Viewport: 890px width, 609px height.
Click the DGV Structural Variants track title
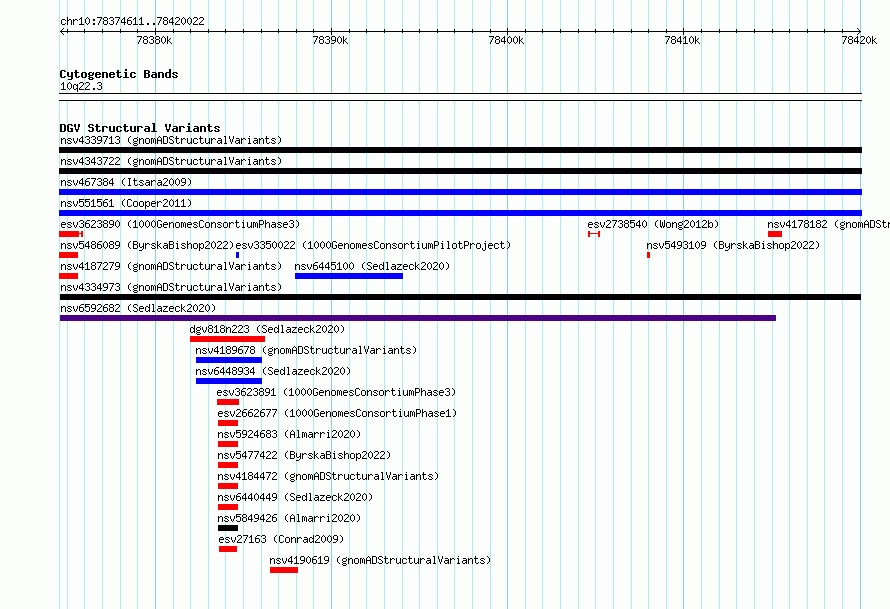(x=140, y=128)
